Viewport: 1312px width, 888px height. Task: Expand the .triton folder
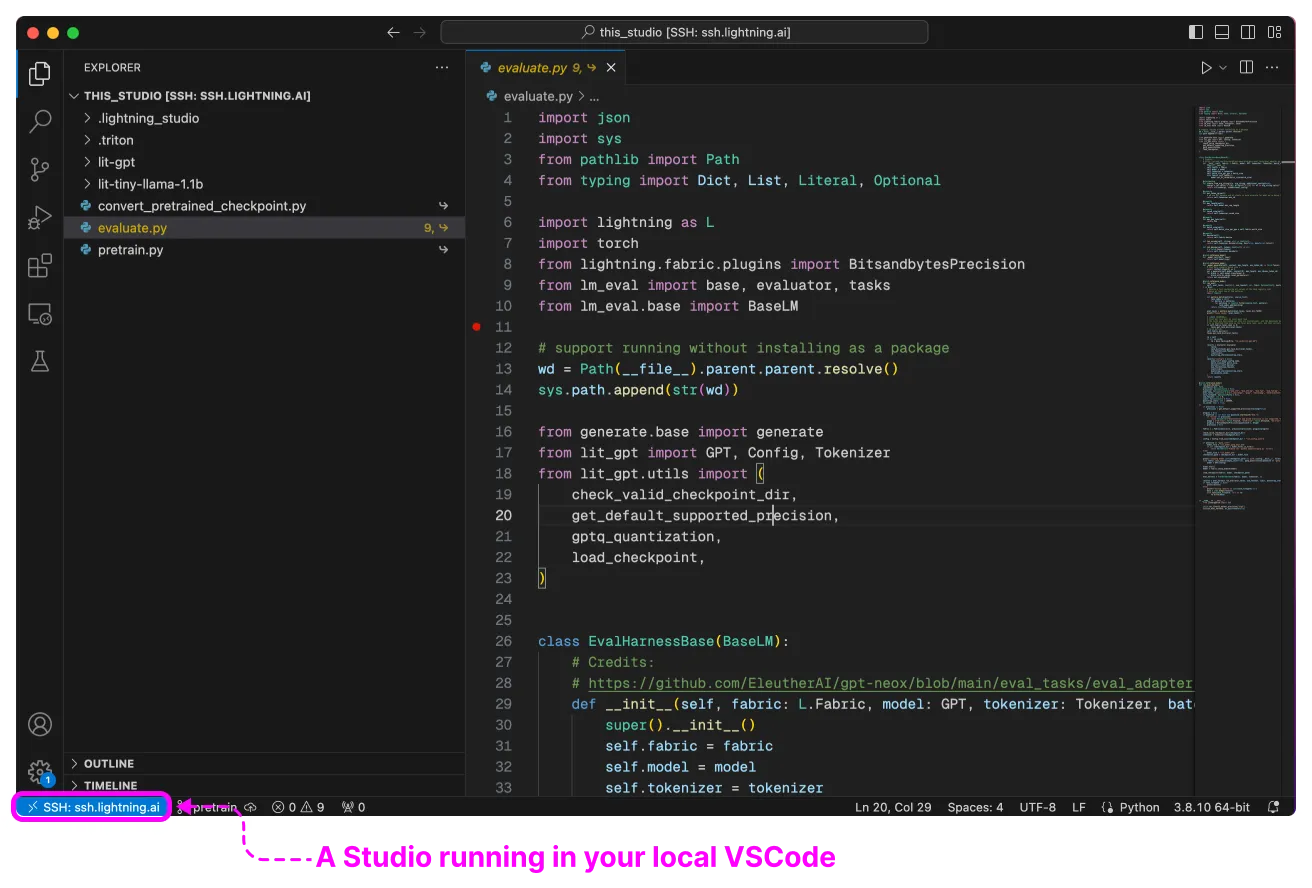click(x=265, y=140)
